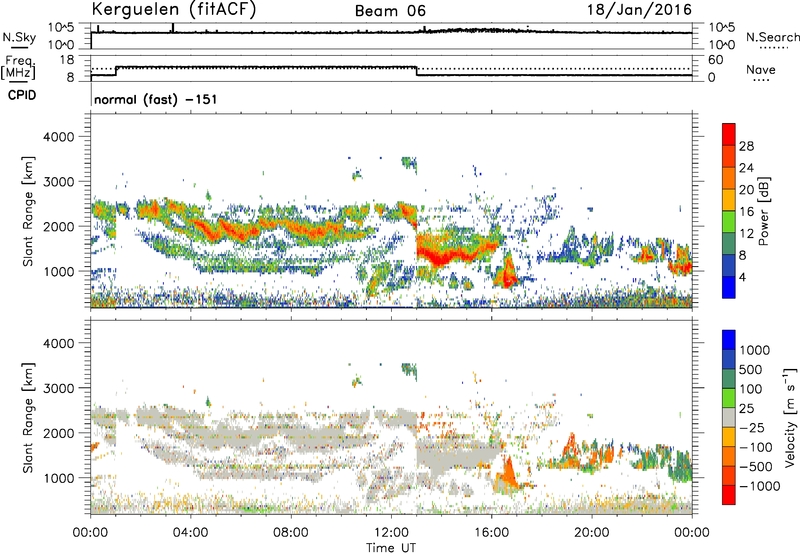Image resolution: width=800 pixels, height=554 pixels.
Task: Click the "24" Power colorbar label
Action: point(746,168)
